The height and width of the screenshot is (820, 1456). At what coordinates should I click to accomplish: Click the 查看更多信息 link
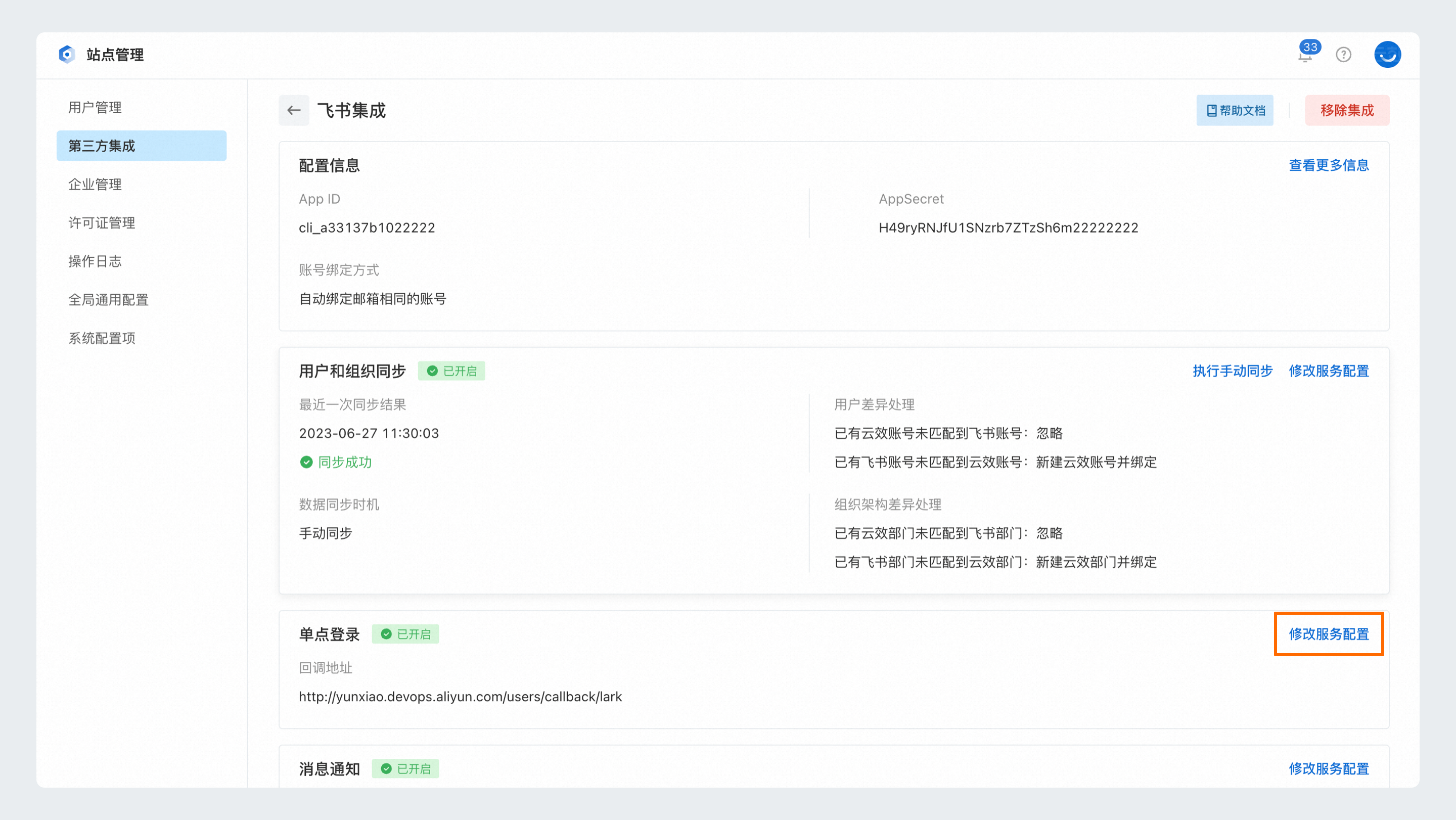click(x=1329, y=165)
